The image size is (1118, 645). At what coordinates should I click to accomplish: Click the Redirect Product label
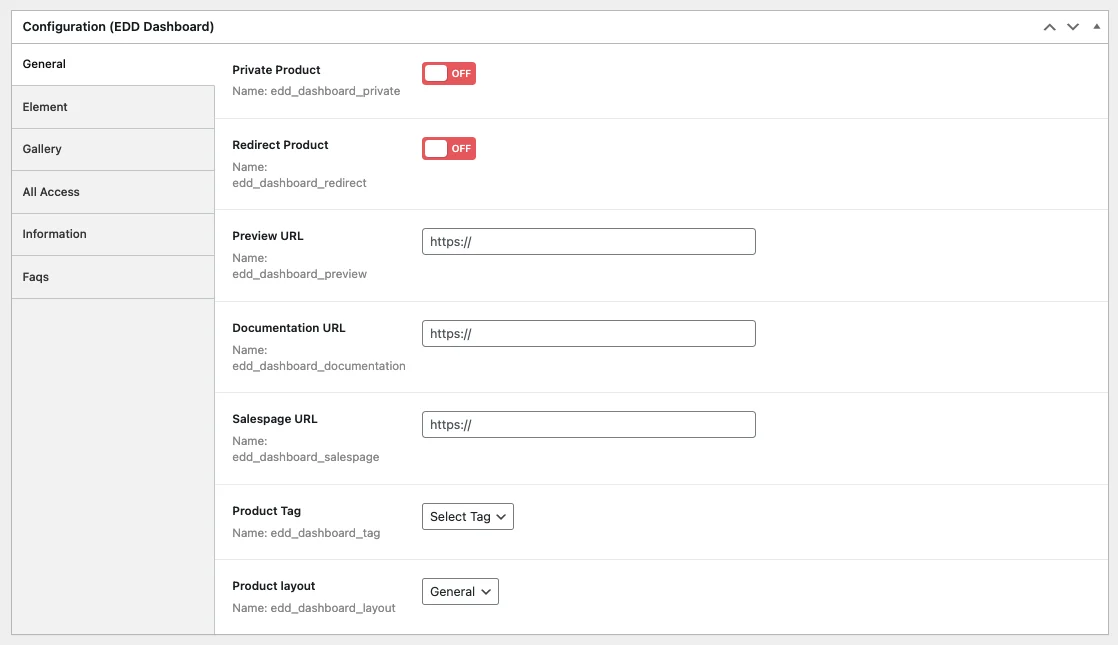pyautogui.click(x=280, y=145)
